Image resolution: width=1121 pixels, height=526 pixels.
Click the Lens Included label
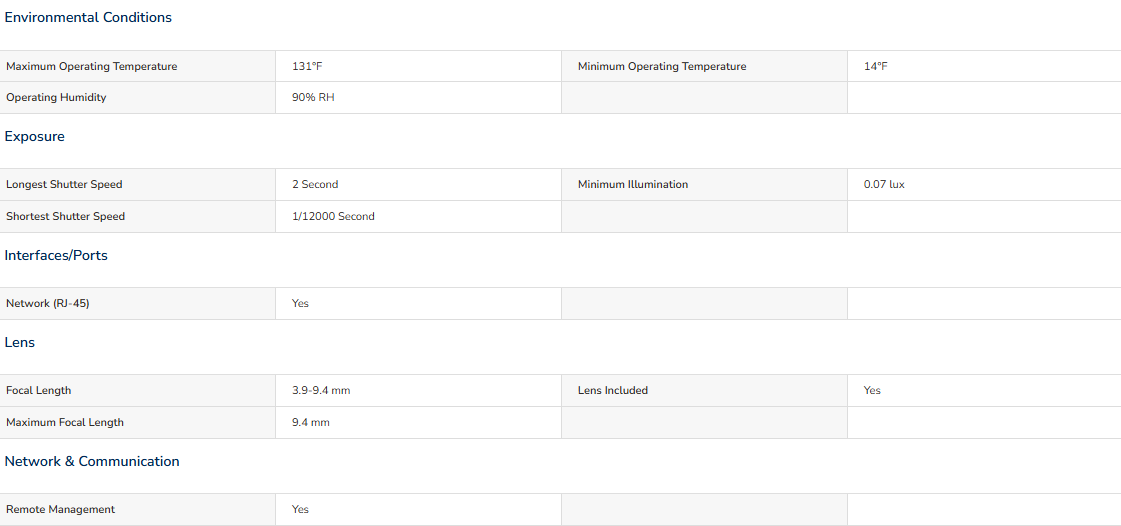coord(613,391)
